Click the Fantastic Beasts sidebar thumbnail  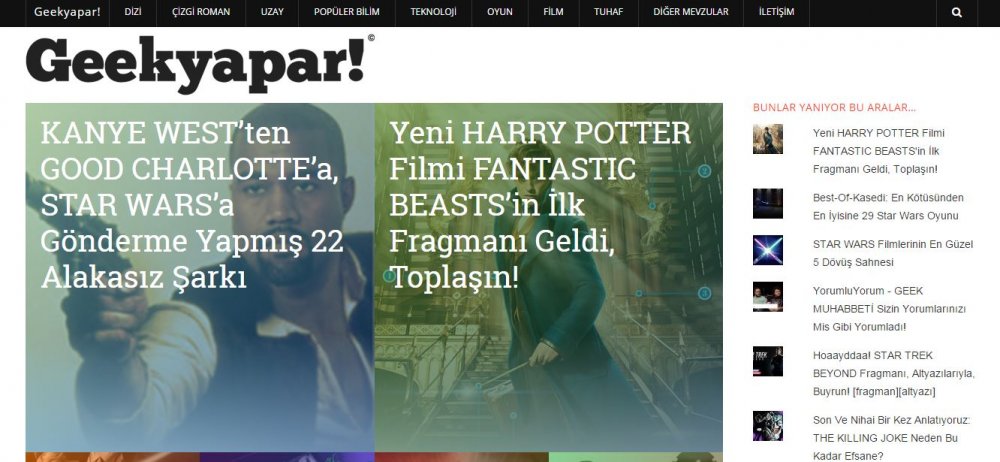tap(768, 139)
